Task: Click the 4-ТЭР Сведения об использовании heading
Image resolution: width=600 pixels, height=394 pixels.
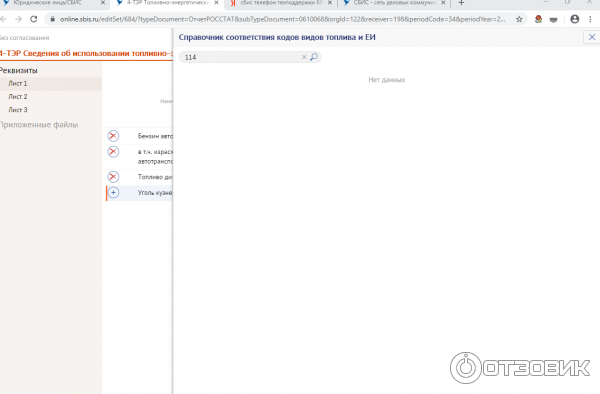Action: pos(86,53)
